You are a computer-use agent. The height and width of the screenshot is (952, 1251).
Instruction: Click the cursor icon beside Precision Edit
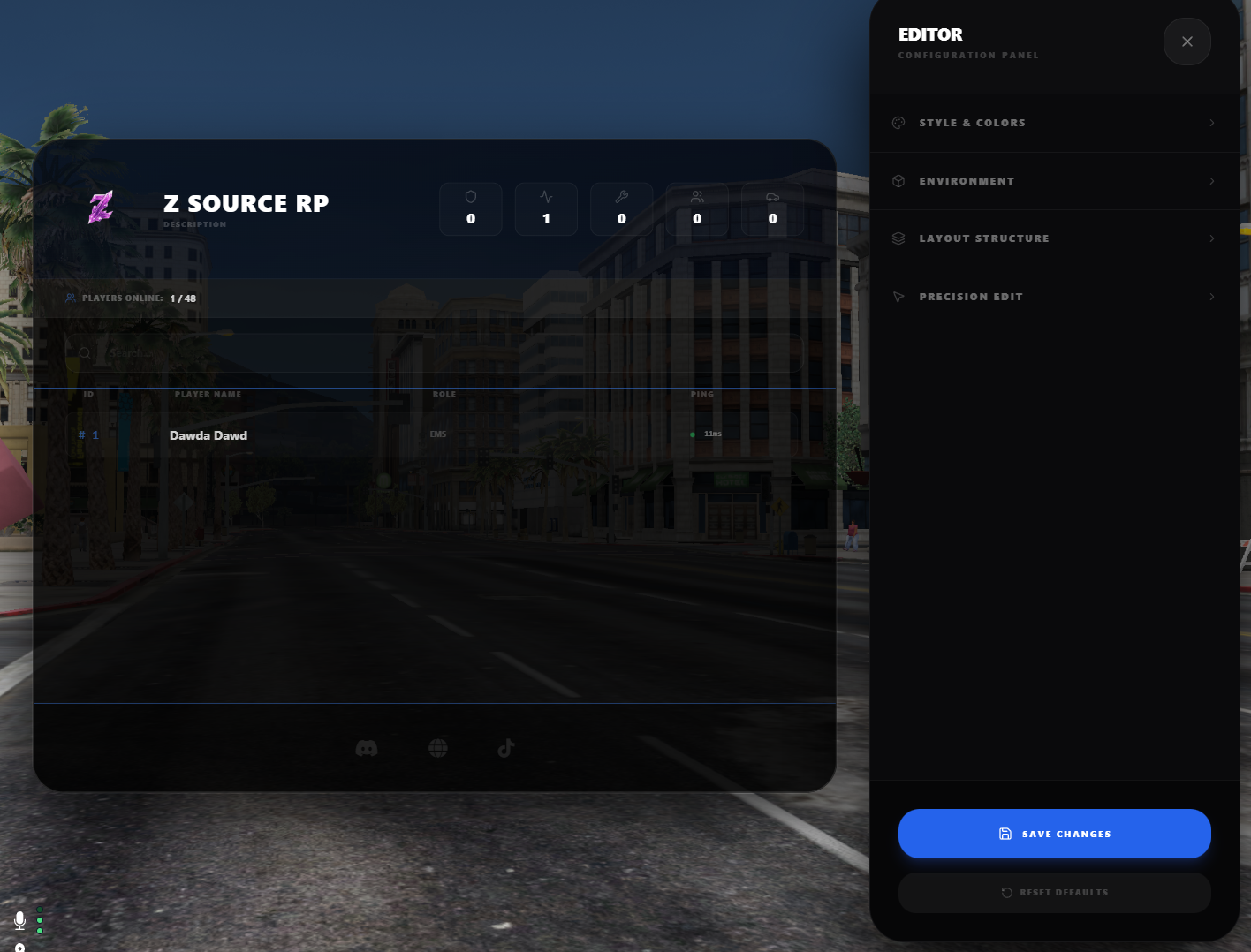(898, 297)
